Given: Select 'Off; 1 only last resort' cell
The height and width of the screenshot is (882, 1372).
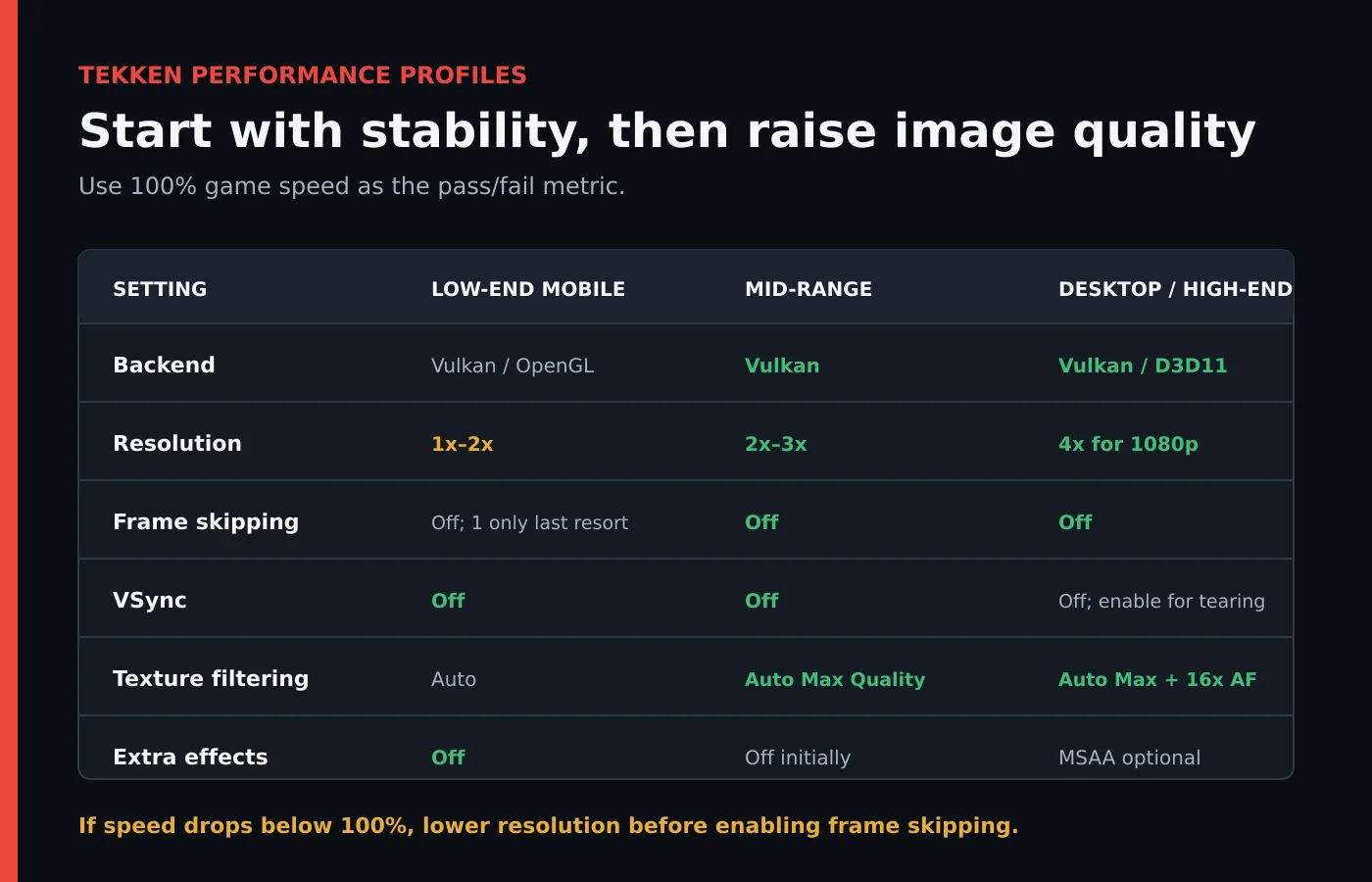Looking at the screenshot, I should pyautogui.click(x=529, y=522).
